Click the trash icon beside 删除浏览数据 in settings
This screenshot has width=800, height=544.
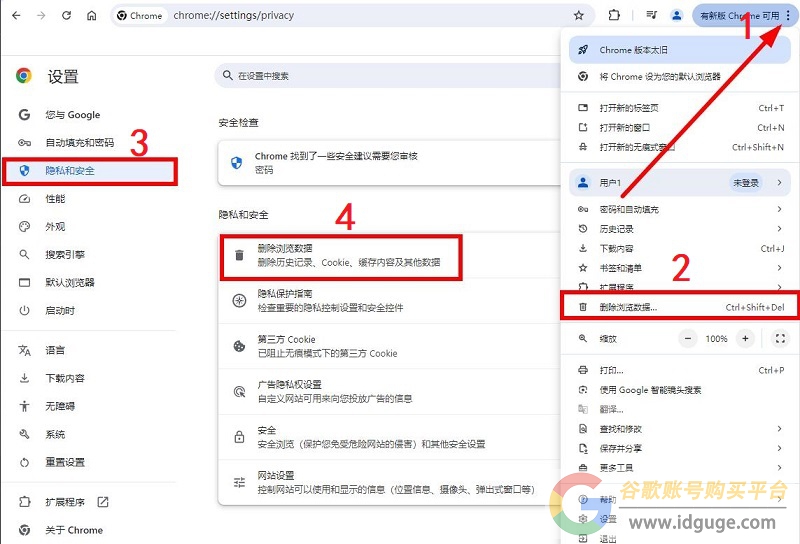(x=239, y=255)
